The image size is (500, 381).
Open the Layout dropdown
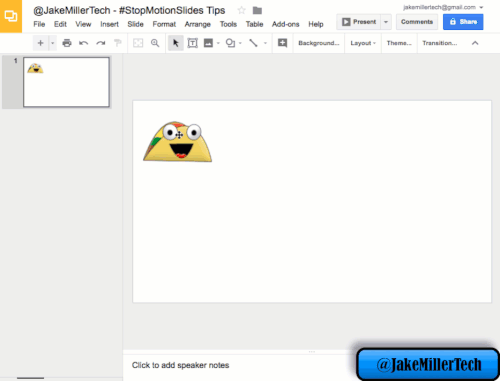(x=363, y=43)
